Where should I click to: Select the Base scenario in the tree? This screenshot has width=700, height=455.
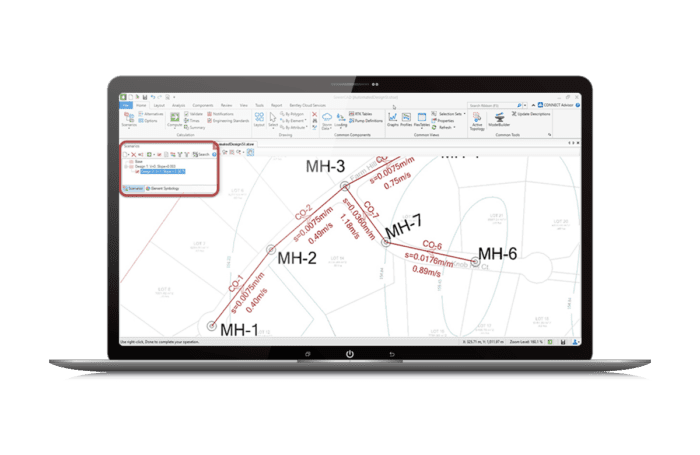tap(139, 161)
